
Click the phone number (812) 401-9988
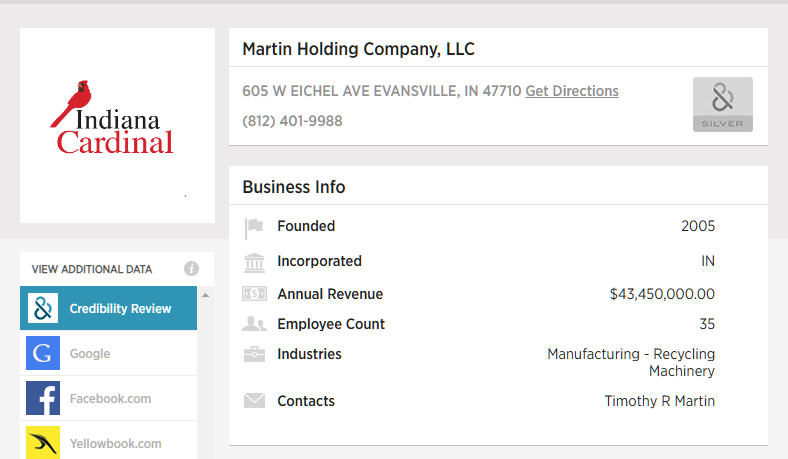pos(292,121)
